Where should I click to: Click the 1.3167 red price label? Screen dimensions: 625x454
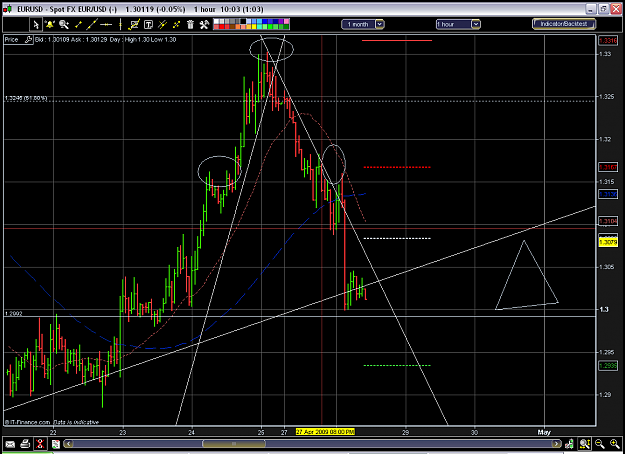608,167
